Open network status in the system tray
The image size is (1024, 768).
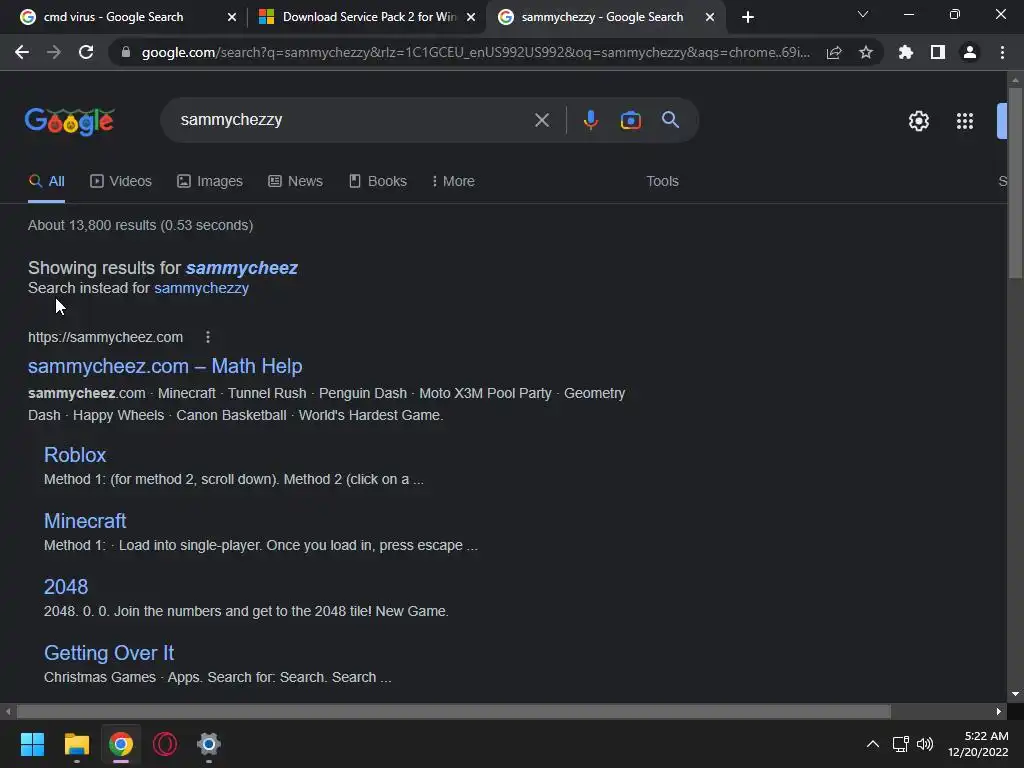[901, 744]
